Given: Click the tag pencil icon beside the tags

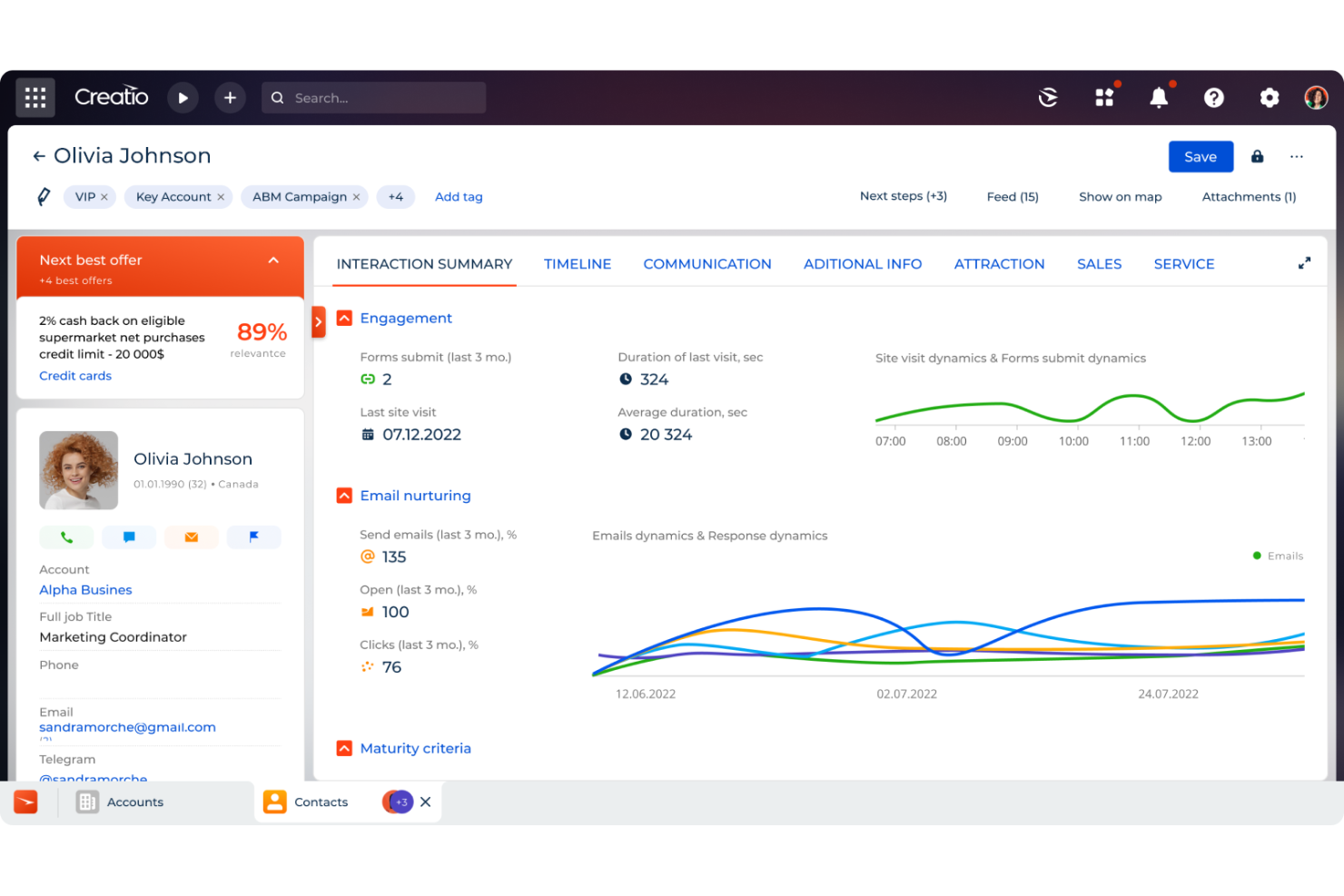Looking at the screenshot, I should (x=43, y=196).
